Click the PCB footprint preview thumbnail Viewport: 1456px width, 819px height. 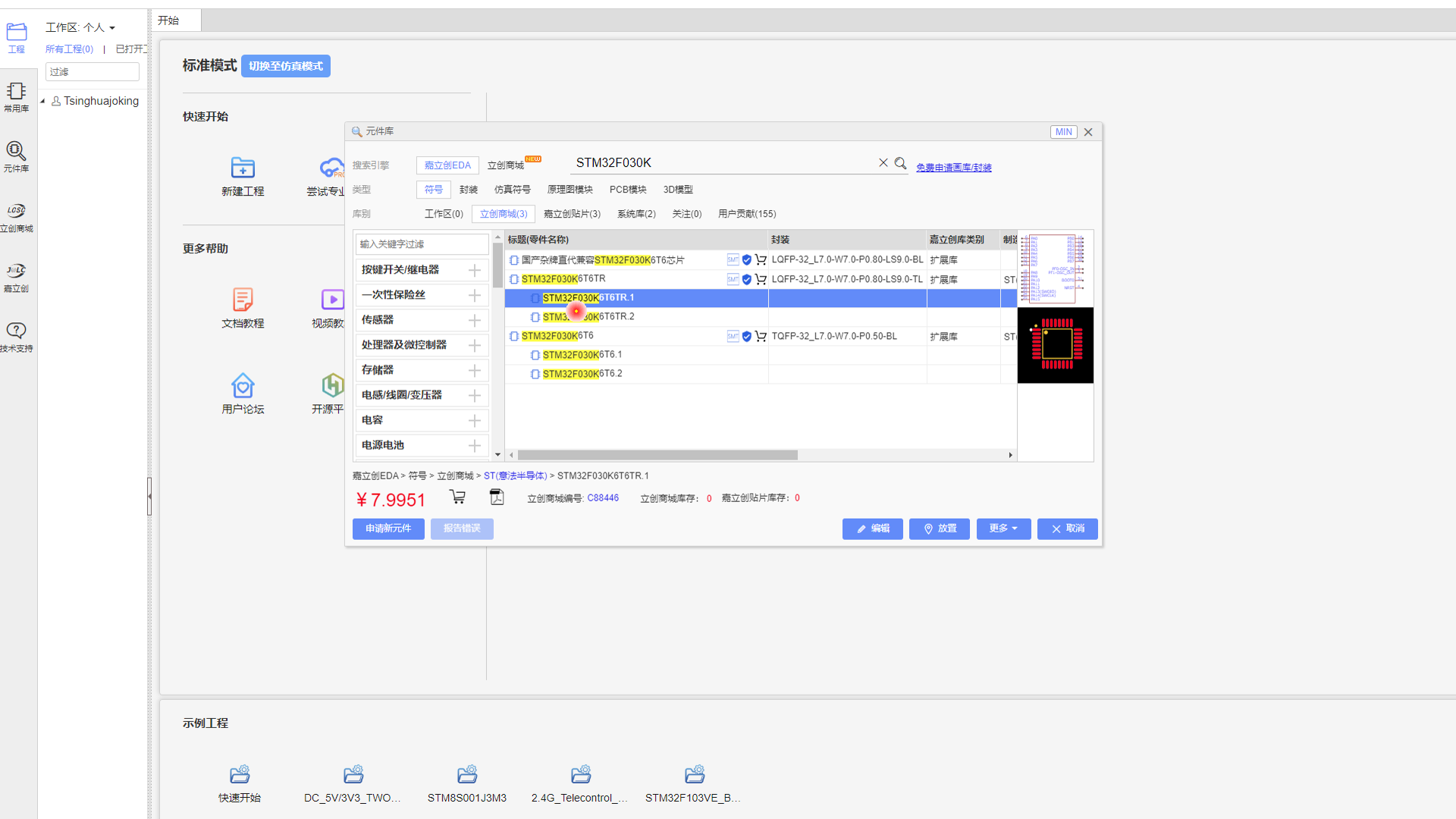point(1056,345)
